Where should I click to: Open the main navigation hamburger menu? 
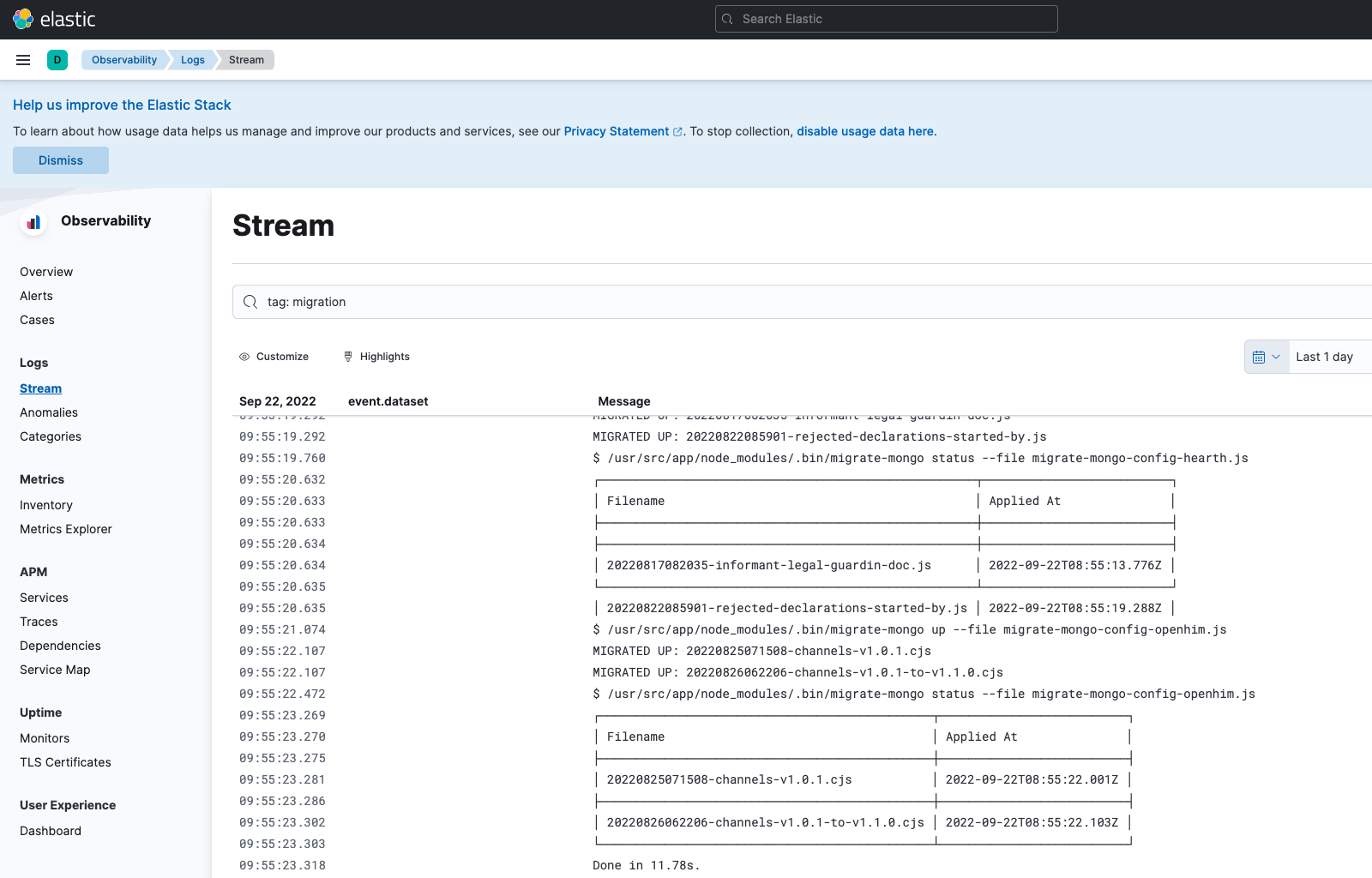coord(23,59)
